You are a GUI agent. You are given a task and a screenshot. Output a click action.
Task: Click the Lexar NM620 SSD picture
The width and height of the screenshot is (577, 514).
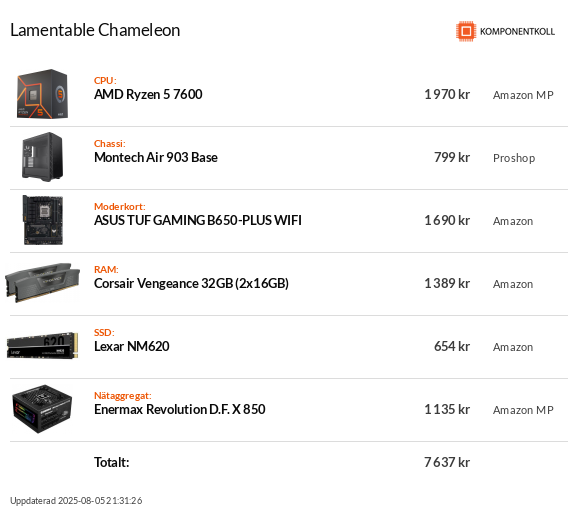pos(43,345)
